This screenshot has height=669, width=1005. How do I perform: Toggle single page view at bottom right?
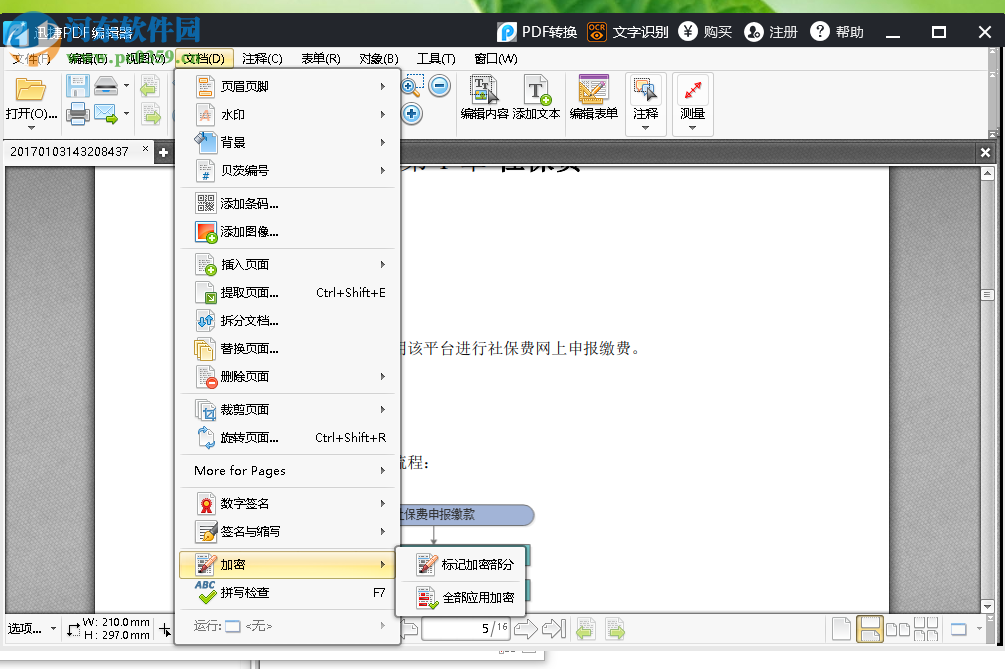click(841, 628)
